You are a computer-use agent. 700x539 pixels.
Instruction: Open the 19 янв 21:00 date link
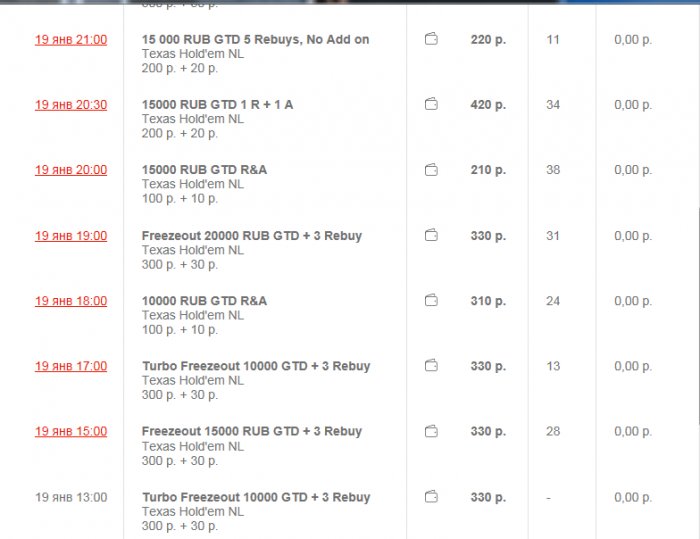[71, 40]
